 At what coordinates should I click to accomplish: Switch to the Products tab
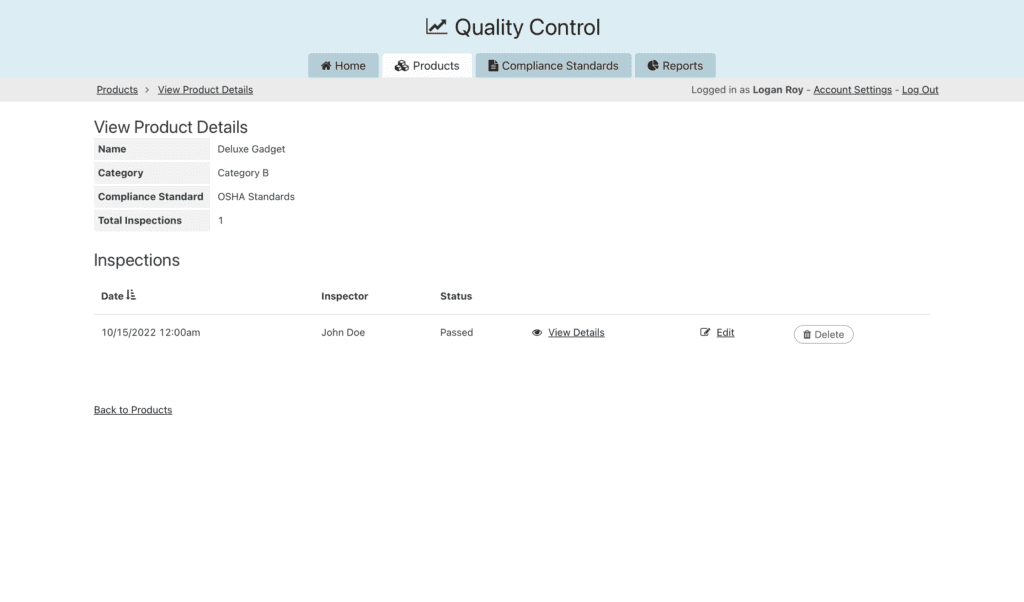pyautogui.click(x=427, y=66)
